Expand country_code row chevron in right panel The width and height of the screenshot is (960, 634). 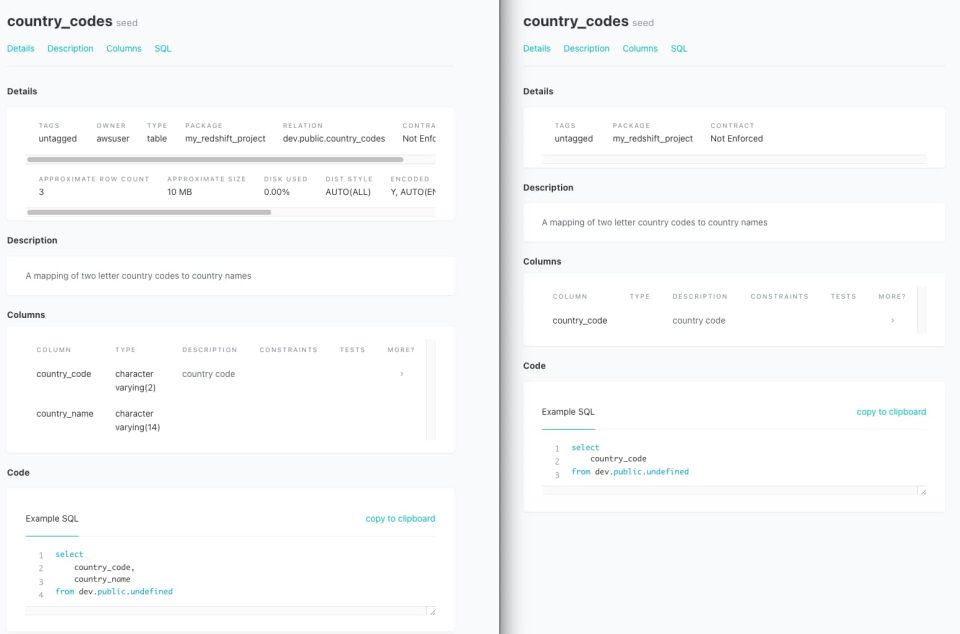point(892,321)
